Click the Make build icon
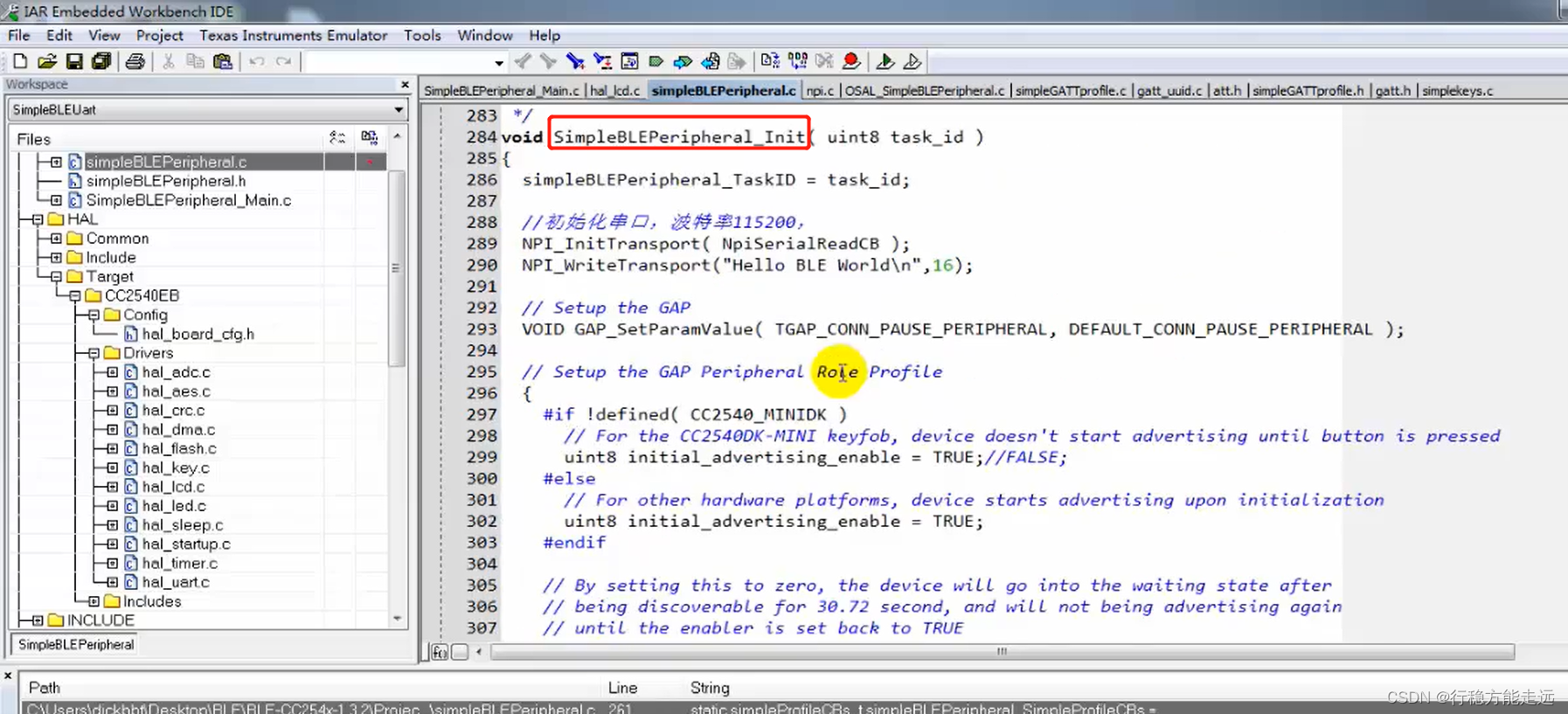This screenshot has height=714, width=1568. (x=797, y=61)
